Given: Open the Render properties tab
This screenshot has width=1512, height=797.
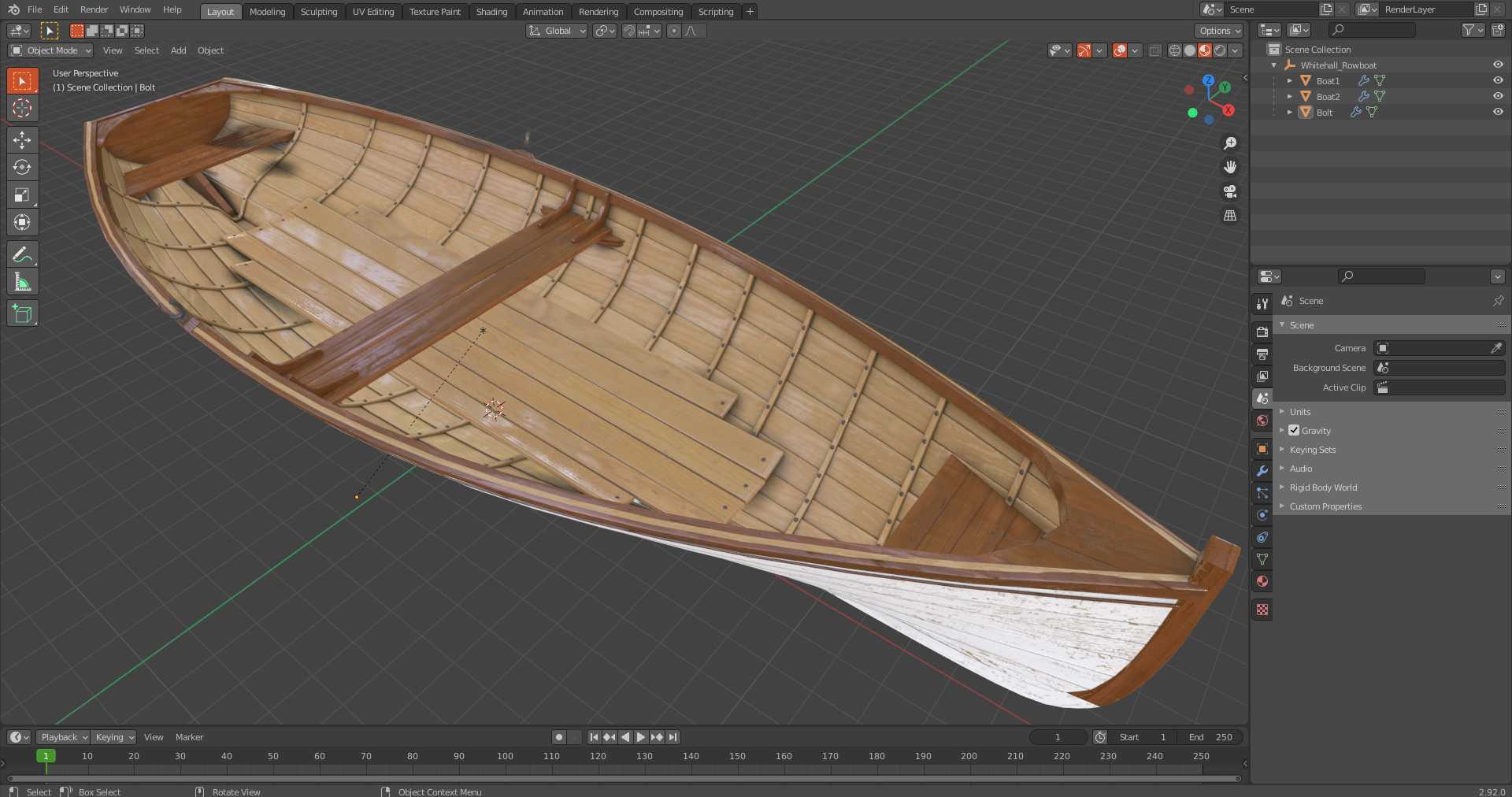Looking at the screenshot, I should tap(1262, 332).
